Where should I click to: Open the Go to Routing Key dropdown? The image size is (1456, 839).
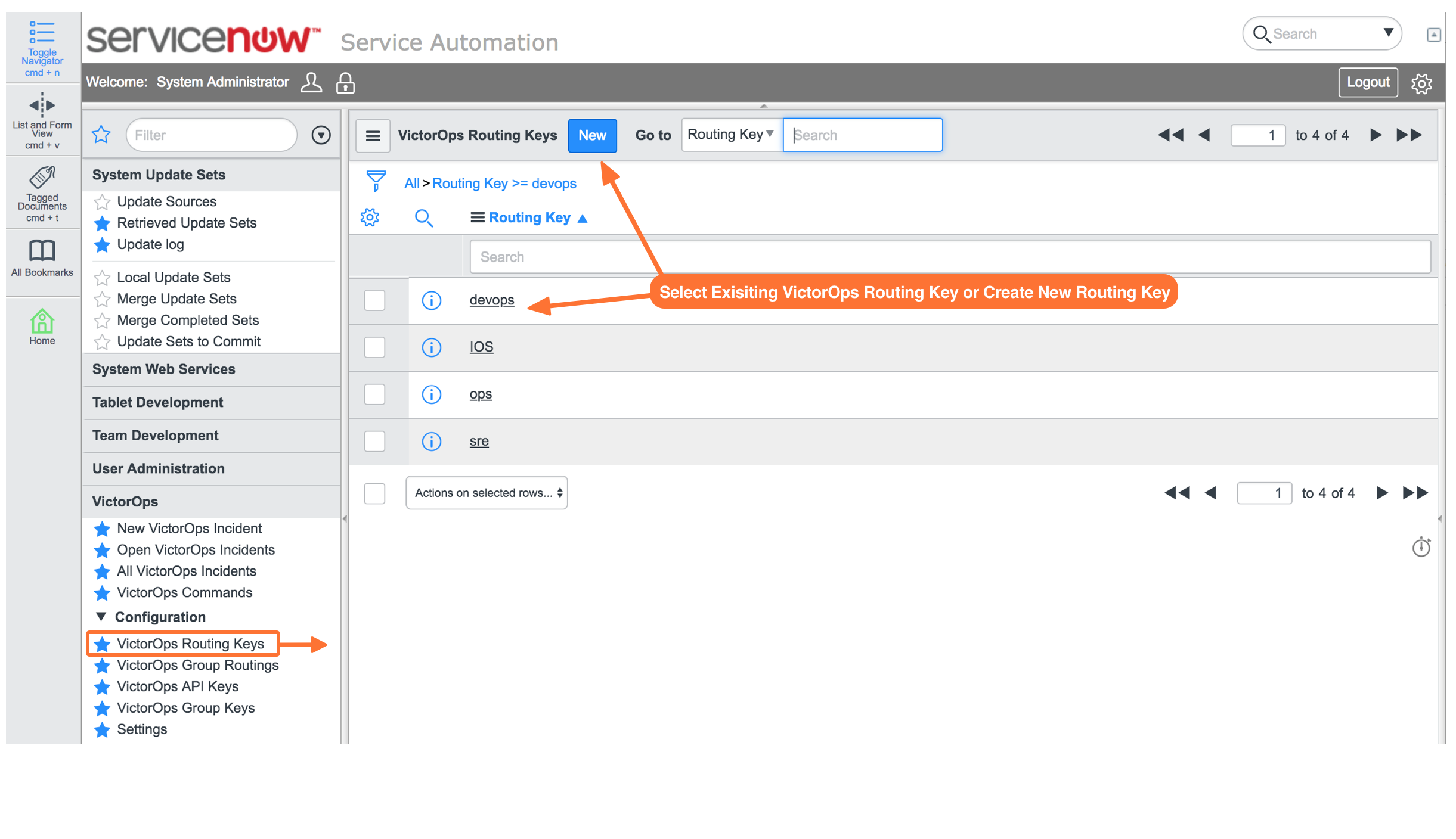730,135
